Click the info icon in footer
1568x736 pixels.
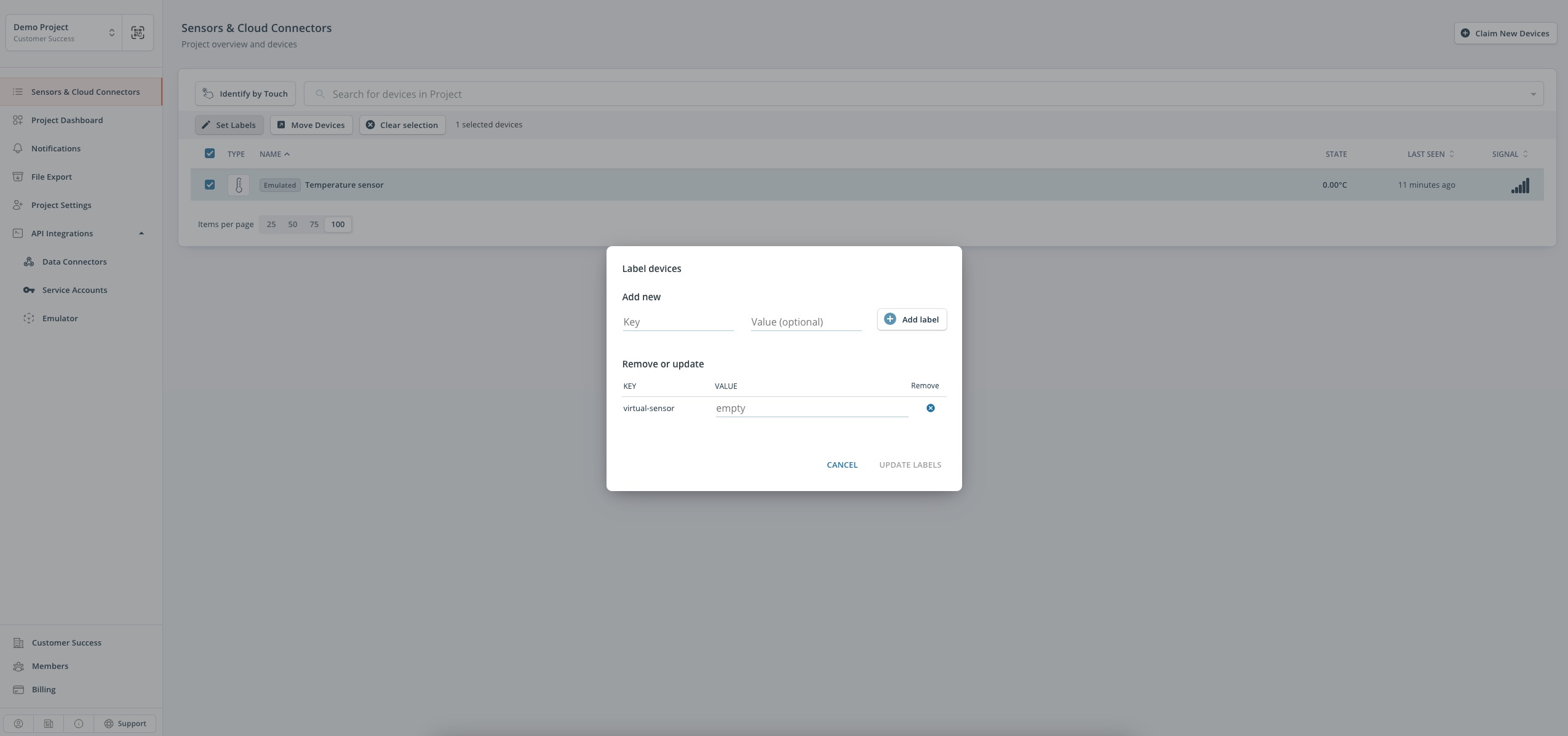[x=79, y=724]
